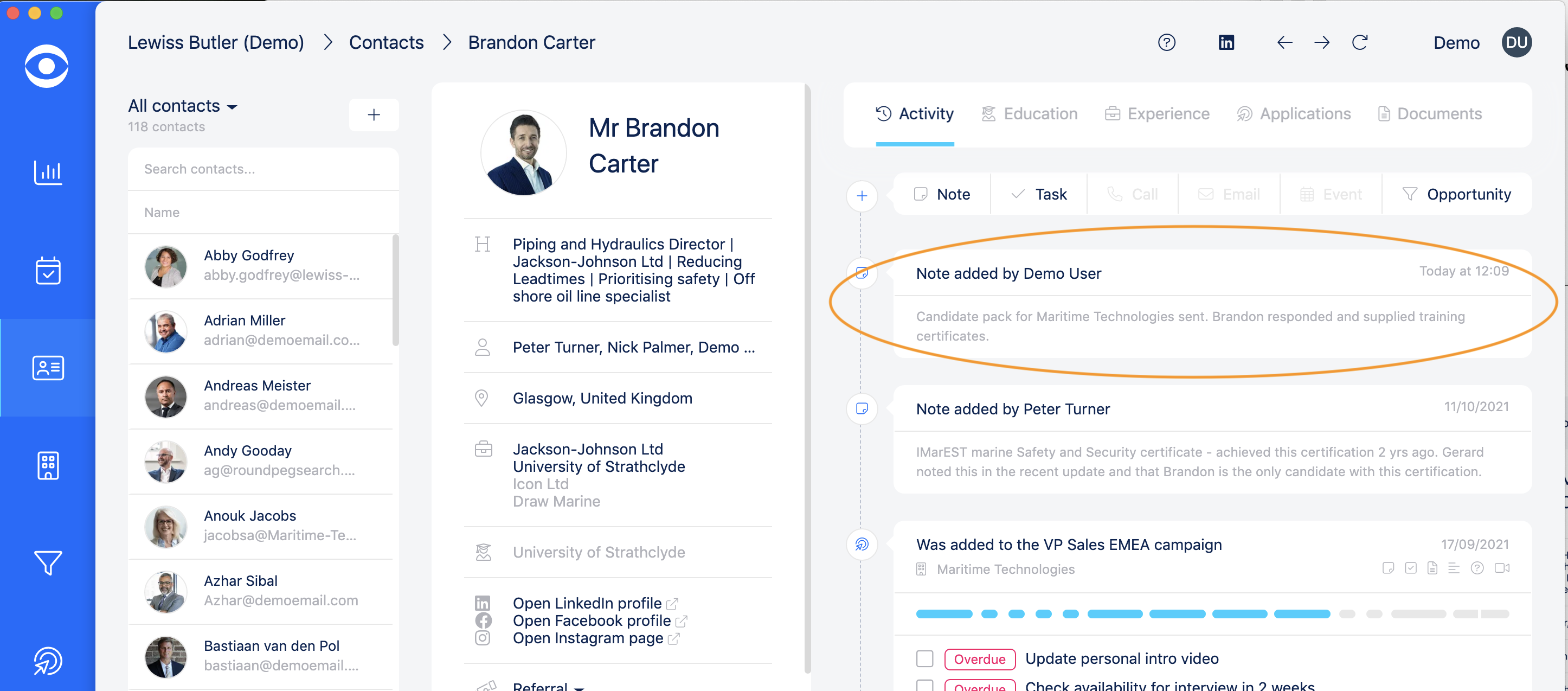
Task: Click the plus icon on activity timeline
Action: (862, 196)
